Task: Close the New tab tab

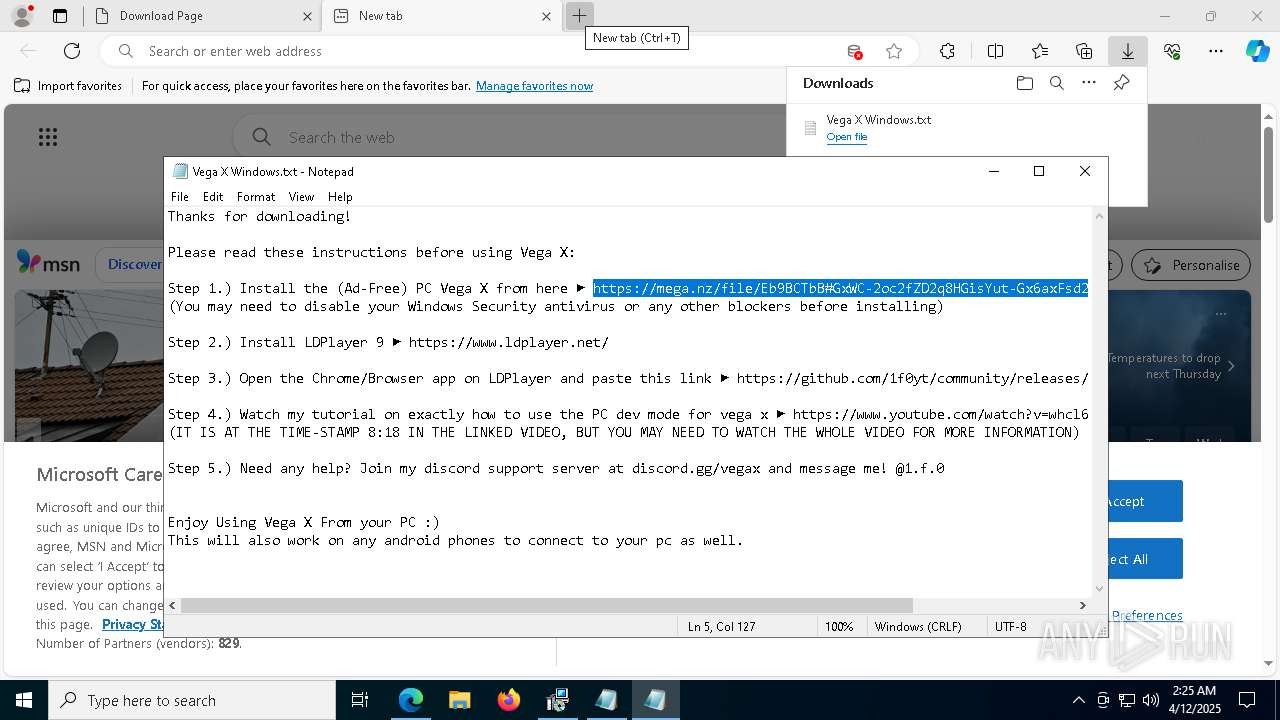Action: tap(546, 16)
